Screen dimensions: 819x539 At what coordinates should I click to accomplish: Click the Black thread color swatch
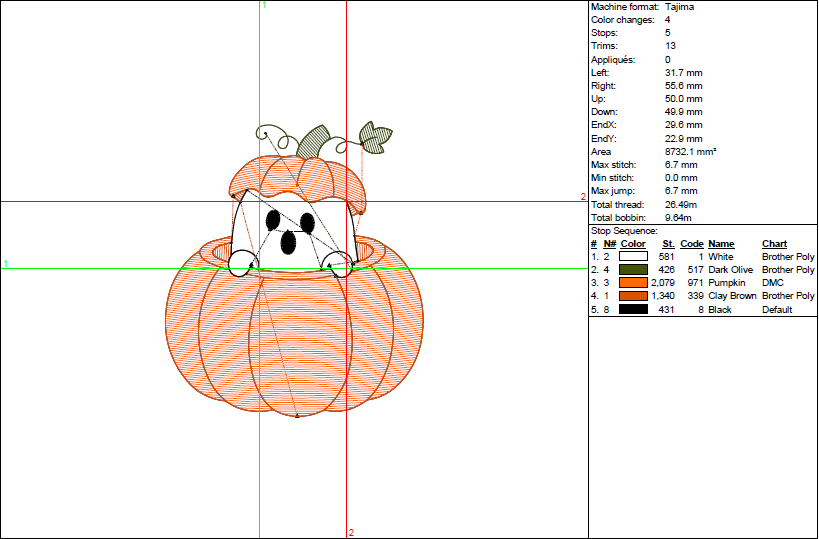coord(633,309)
